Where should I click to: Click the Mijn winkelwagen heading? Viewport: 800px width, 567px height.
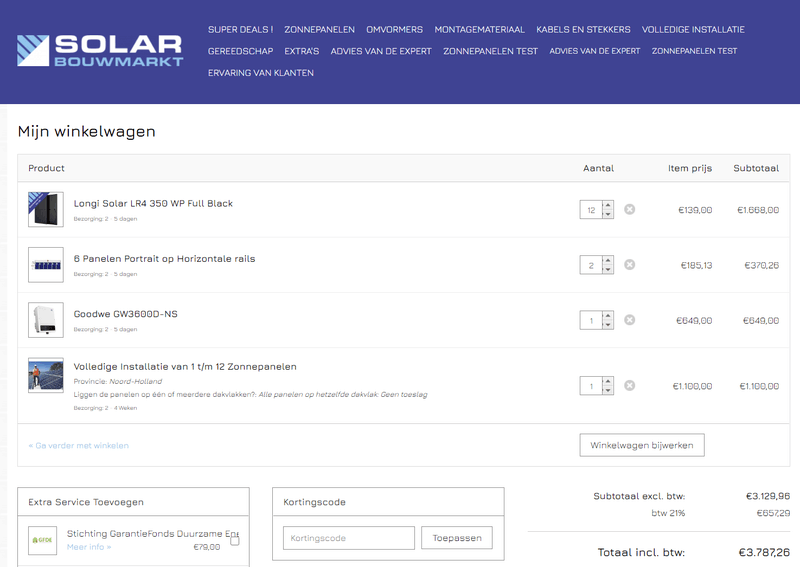(87, 132)
